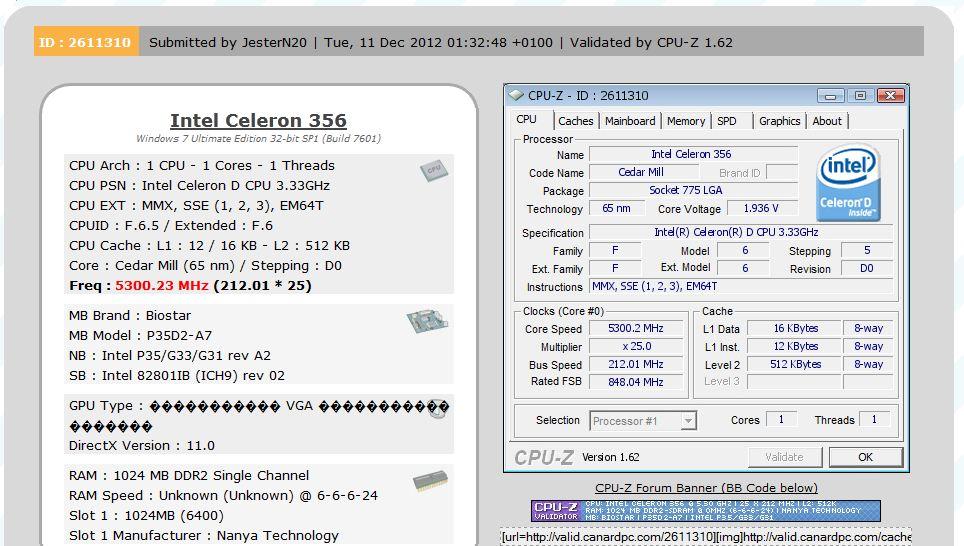Click the Instructions field MMX, SSE, EM64T
The height and width of the screenshot is (546, 964).
coord(741,286)
